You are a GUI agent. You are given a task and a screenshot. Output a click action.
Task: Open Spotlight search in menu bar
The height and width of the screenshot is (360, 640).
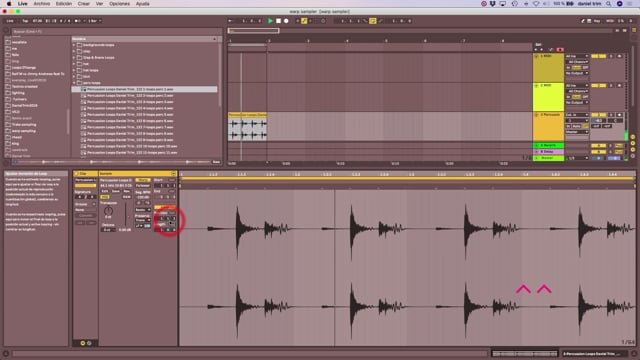[609, 4]
